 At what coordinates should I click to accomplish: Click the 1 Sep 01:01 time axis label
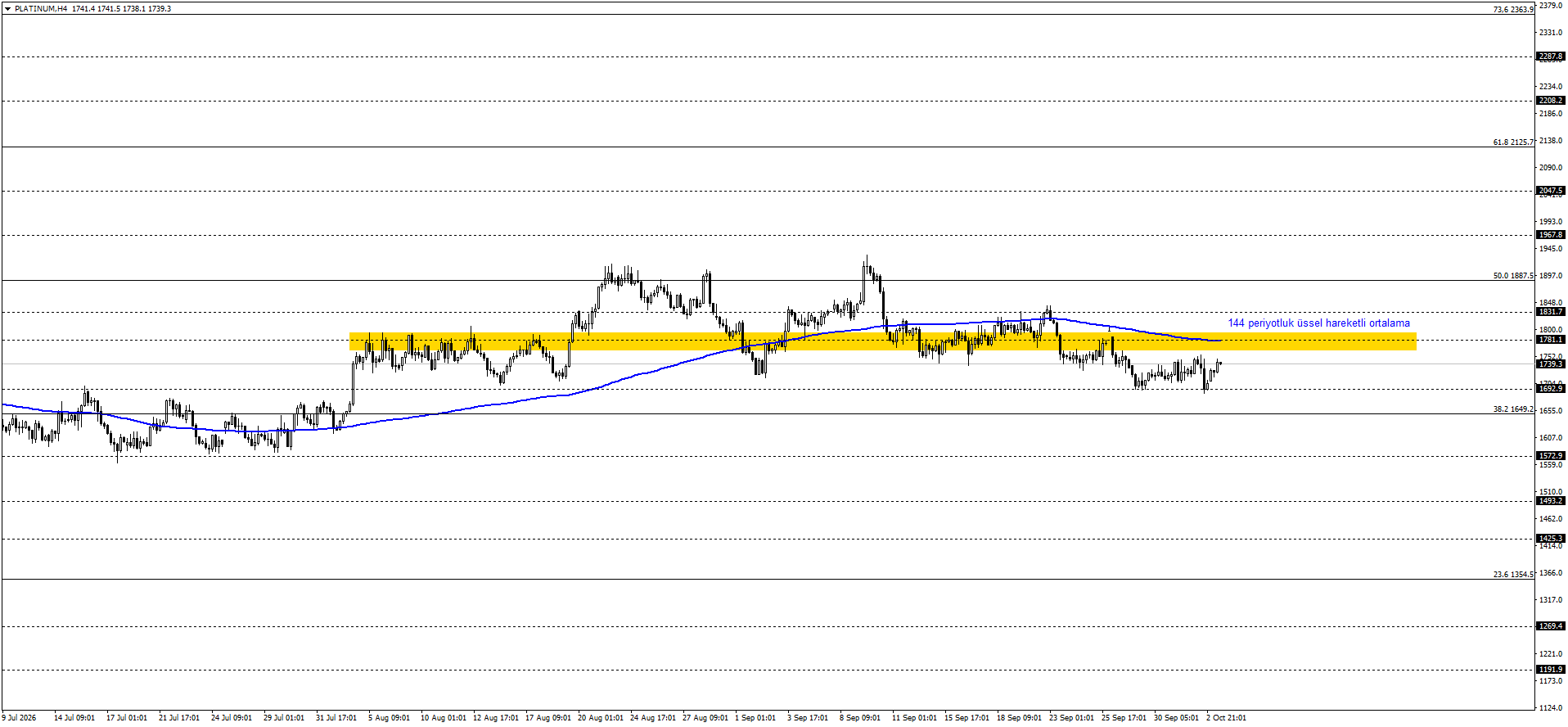(x=755, y=718)
